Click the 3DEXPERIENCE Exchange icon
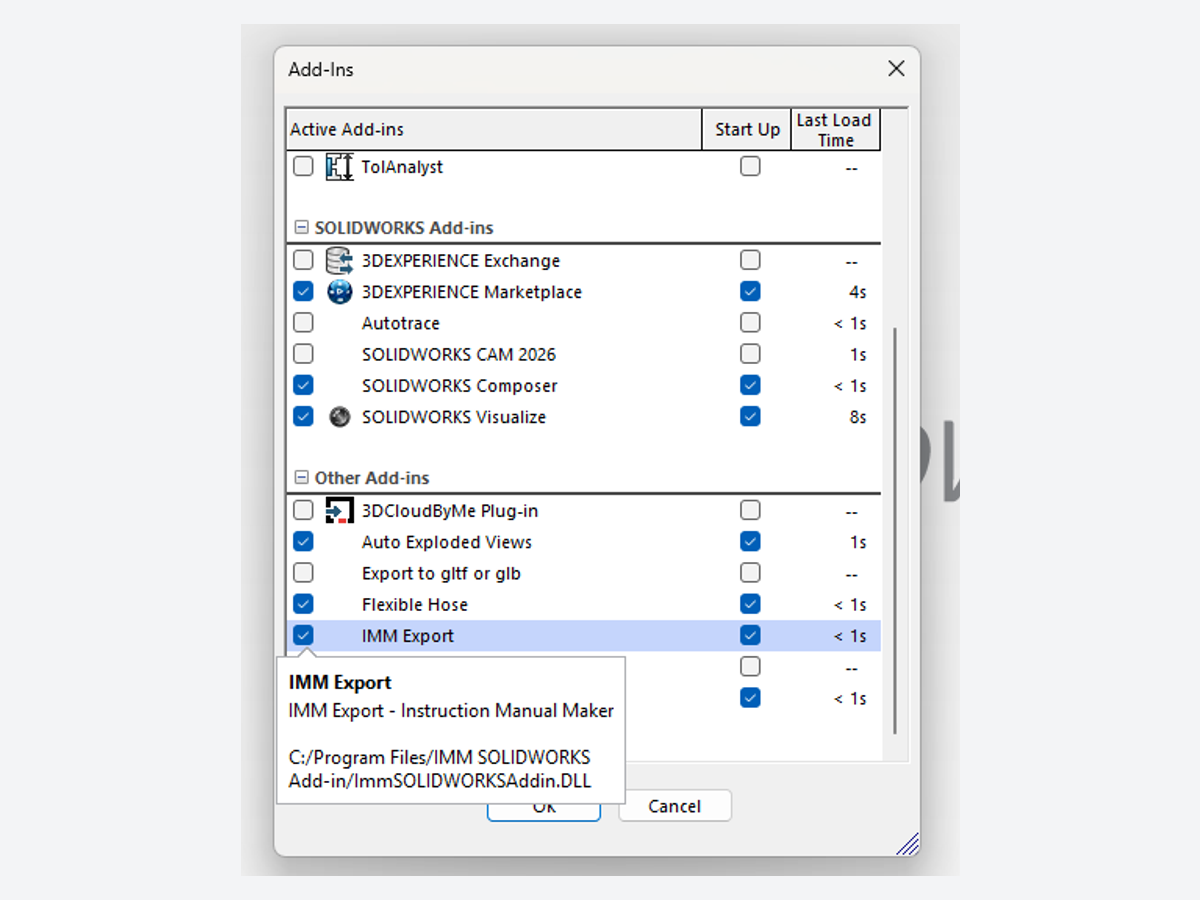This screenshot has width=1200, height=900. click(340, 261)
